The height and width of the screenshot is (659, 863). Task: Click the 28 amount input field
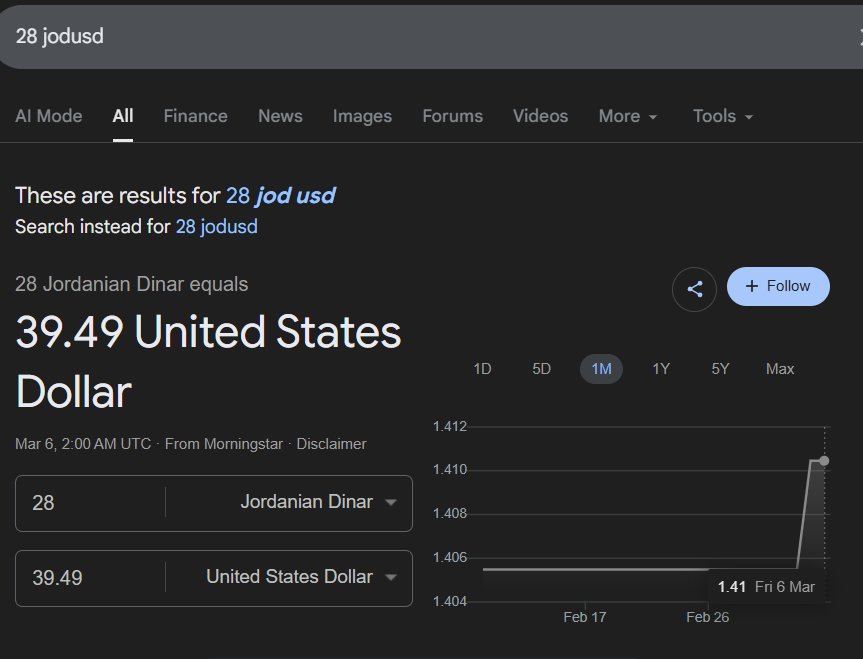pos(90,502)
